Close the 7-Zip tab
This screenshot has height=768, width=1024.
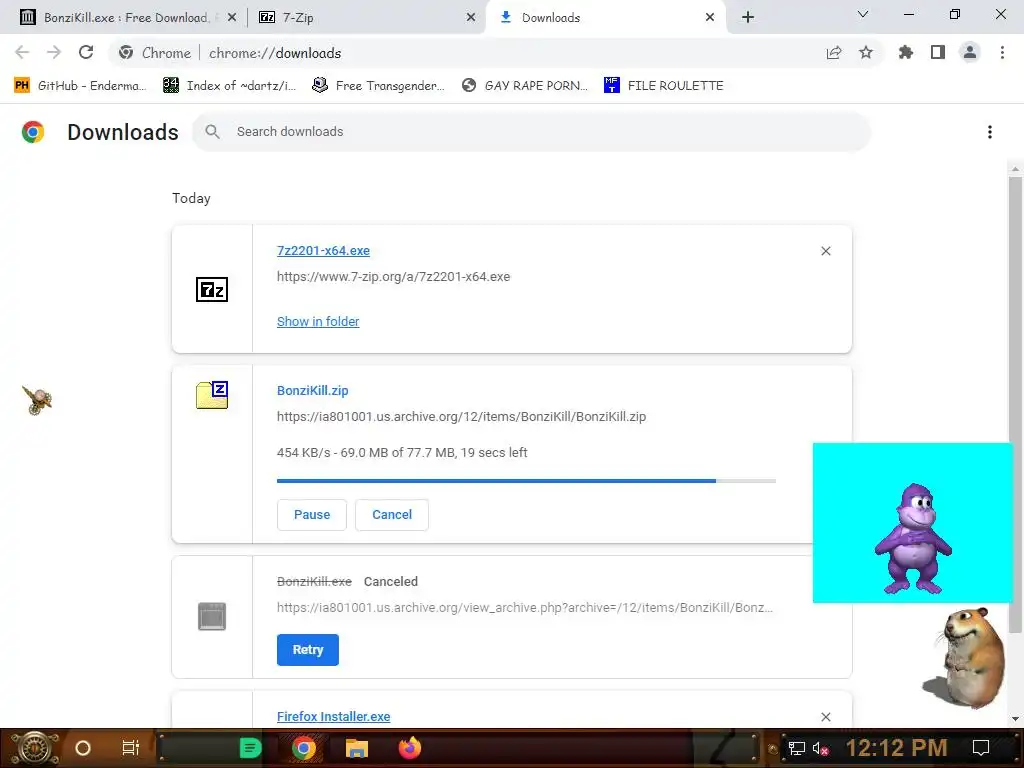471,18
